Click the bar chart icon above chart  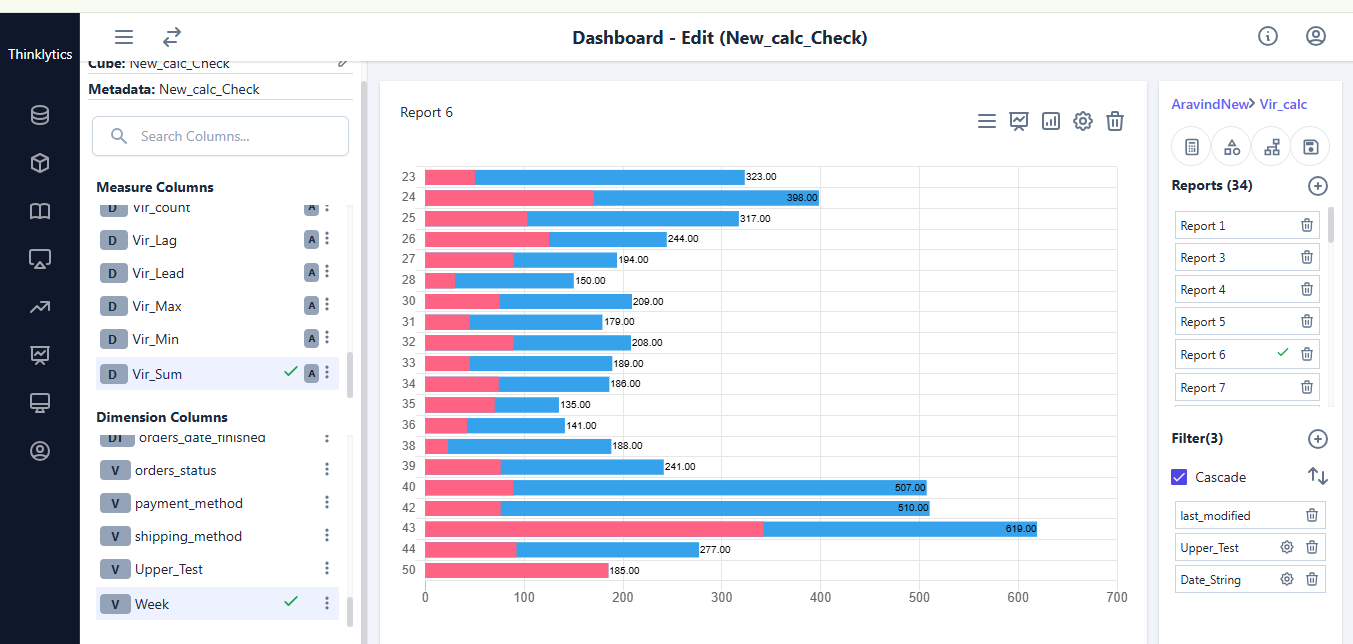tap(1051, 121)
